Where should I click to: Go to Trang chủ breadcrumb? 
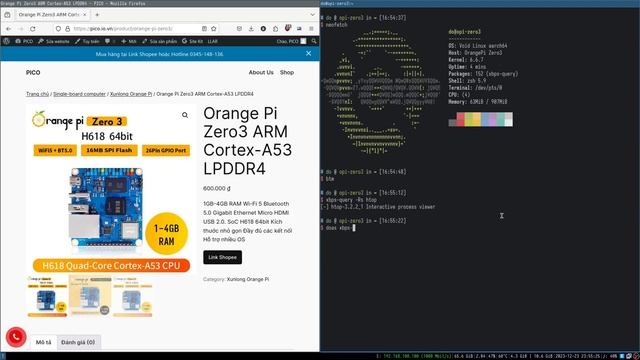pos(38,94)
